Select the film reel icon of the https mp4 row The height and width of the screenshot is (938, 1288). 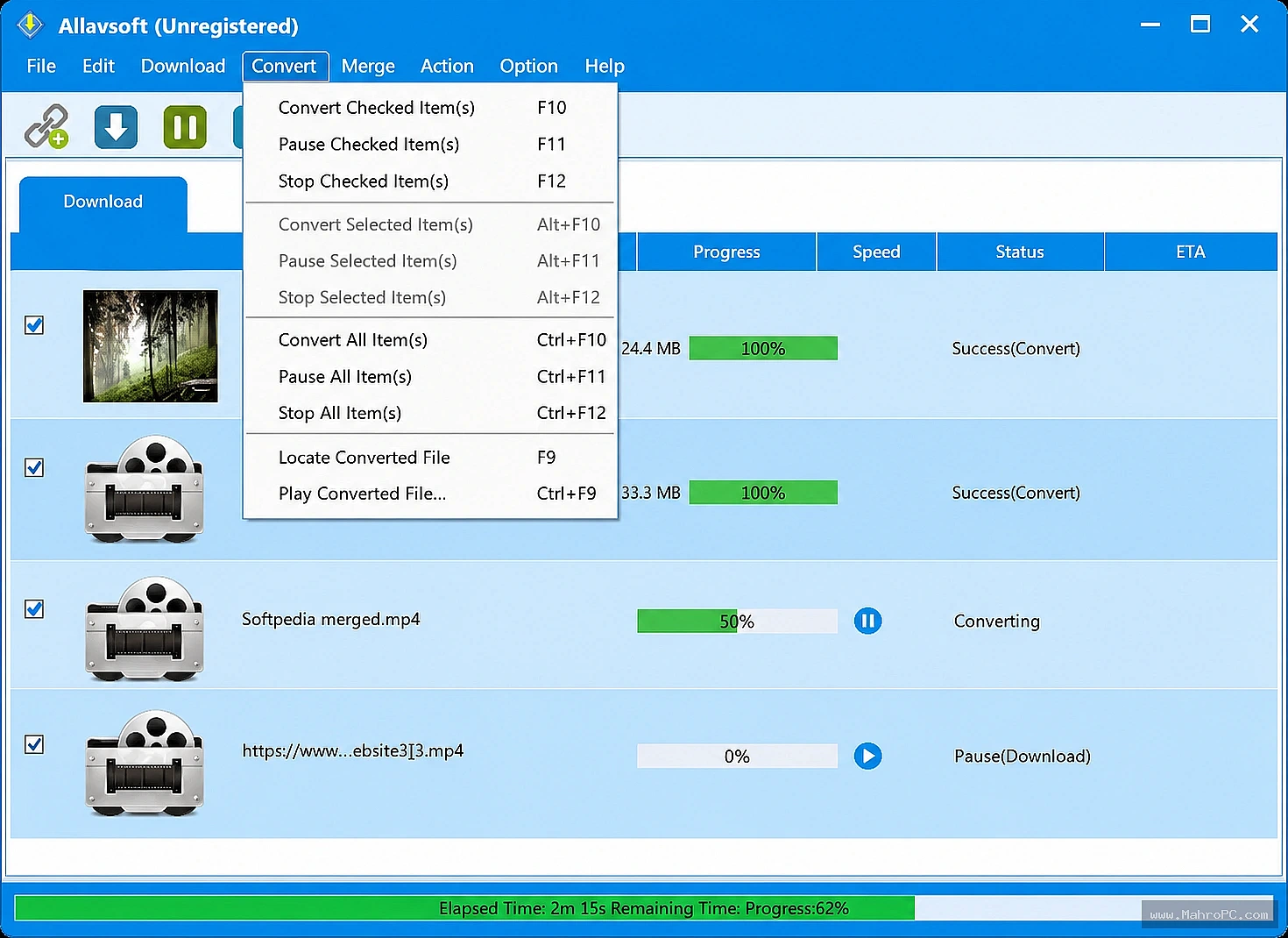(145, 763)
